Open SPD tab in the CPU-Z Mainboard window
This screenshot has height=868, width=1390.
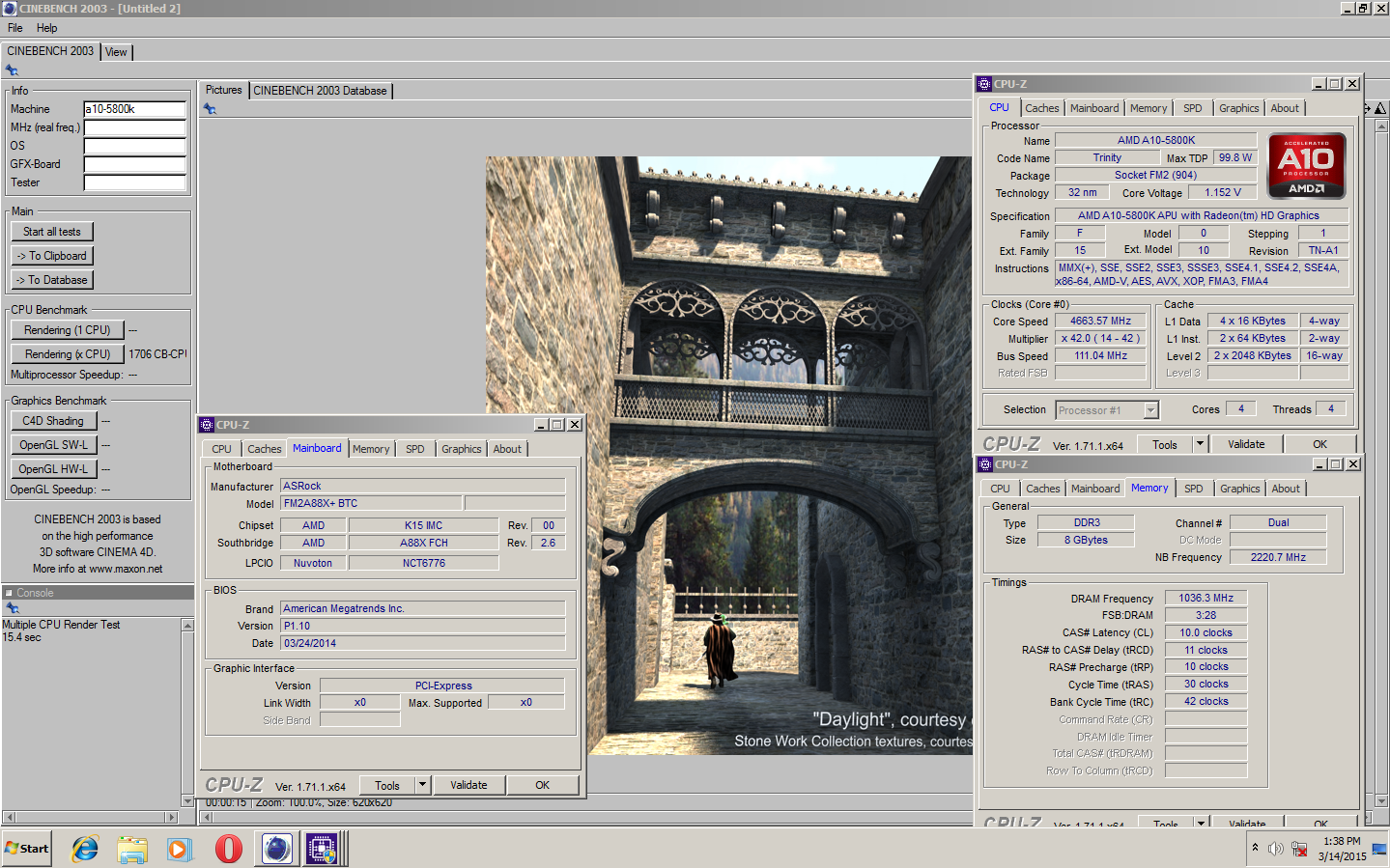pyautogui.click(x=415, y=449)
